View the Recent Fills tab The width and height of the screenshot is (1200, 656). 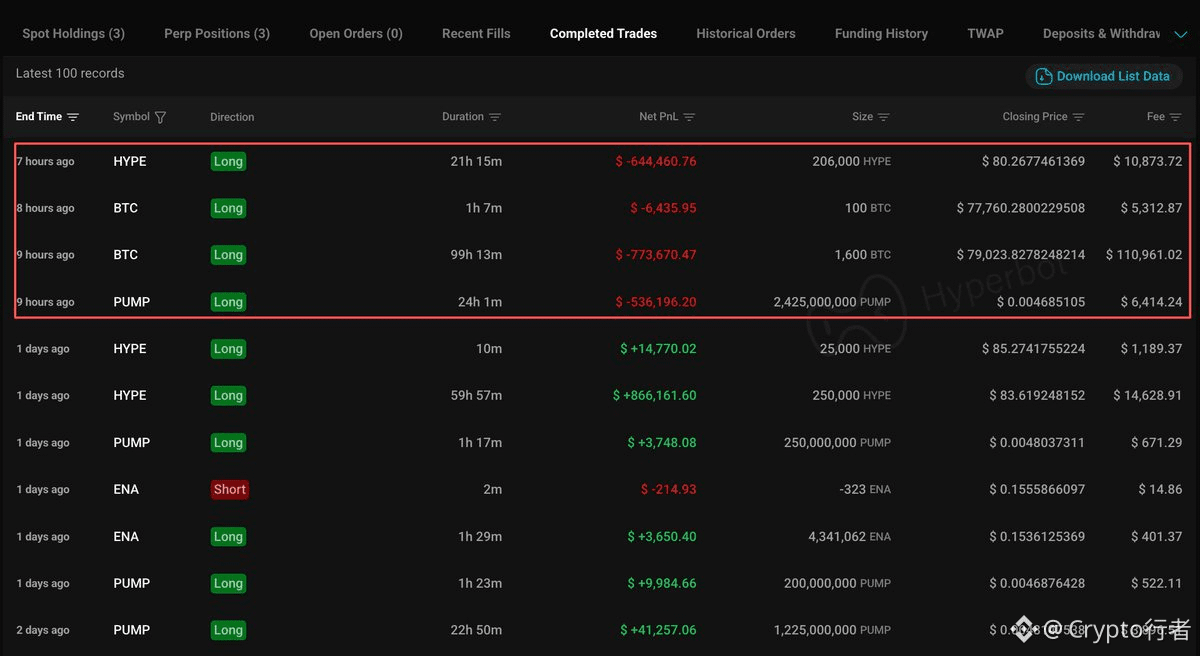(x=476, y=34)
